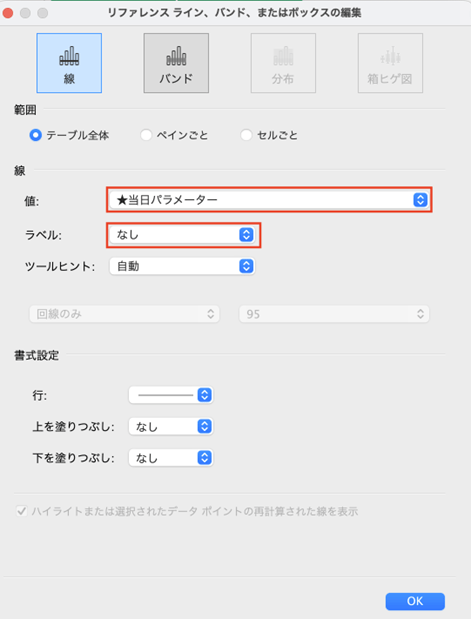Click the OK button
Image resolution: width=471 pixels, height=619 pixels.
(x=415, y=601)
